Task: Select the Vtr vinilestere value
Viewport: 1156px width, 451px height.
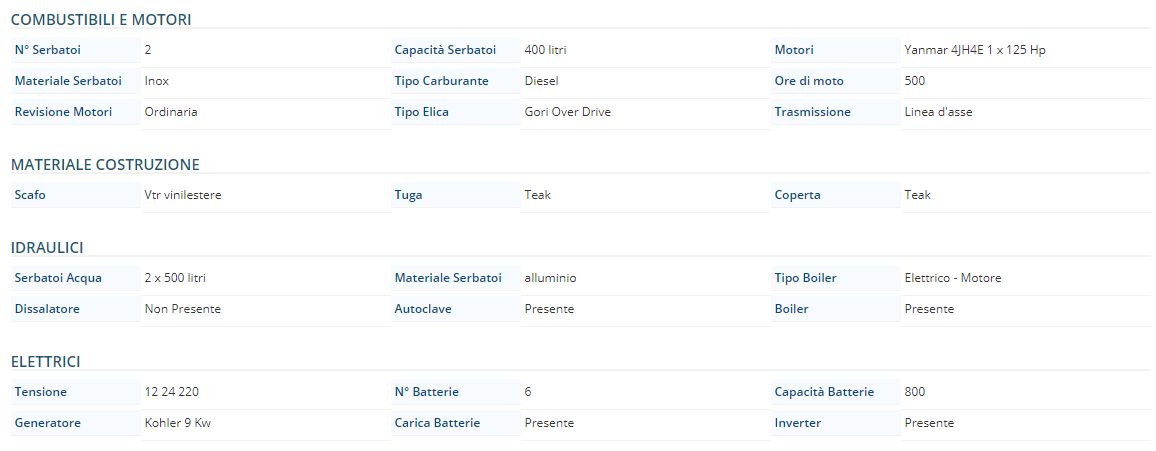Action: click(x=183, y=195)
